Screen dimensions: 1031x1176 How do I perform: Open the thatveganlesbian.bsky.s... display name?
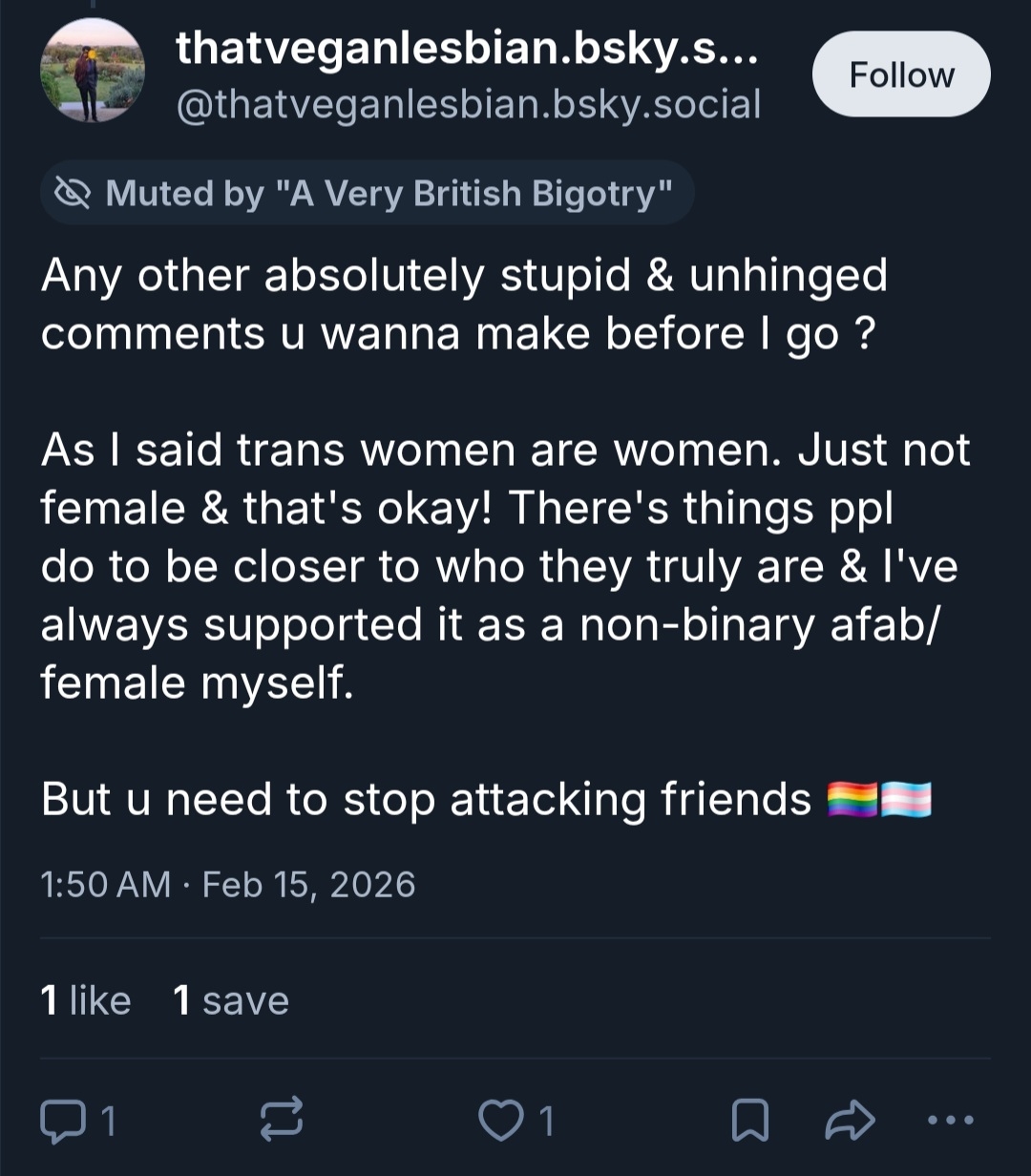coord(468,48)
